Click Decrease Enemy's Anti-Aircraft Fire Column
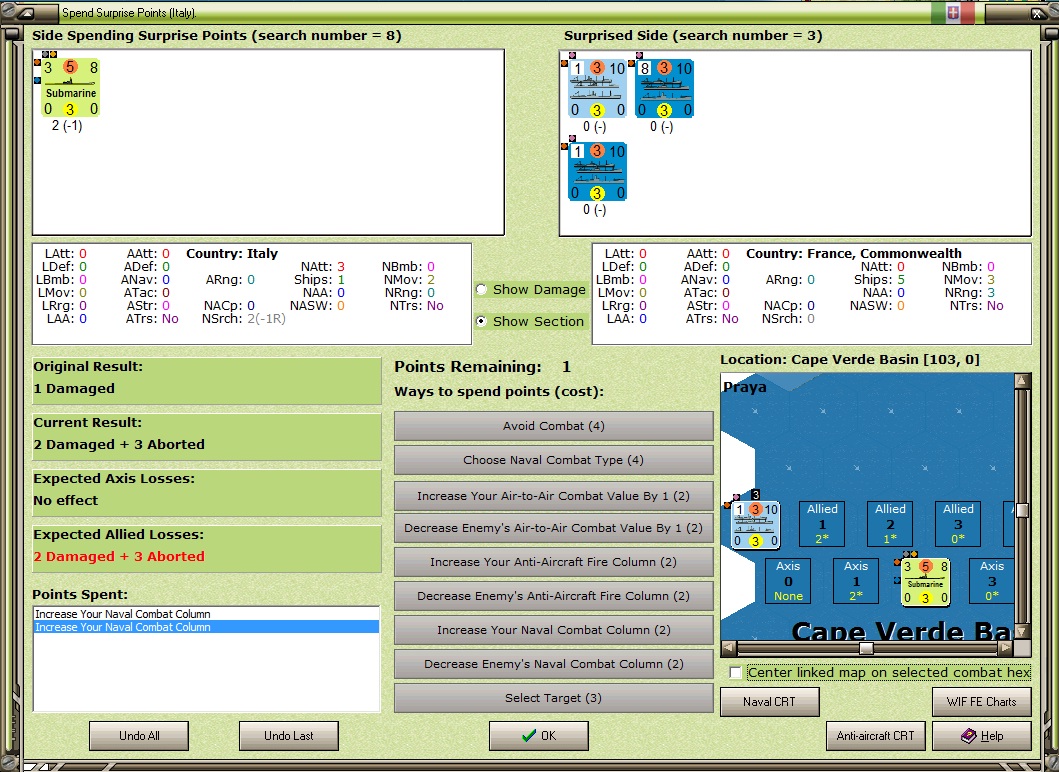The height and width of the screenshot is (772, 1059). pyautogui.click(x=553, y=596)
